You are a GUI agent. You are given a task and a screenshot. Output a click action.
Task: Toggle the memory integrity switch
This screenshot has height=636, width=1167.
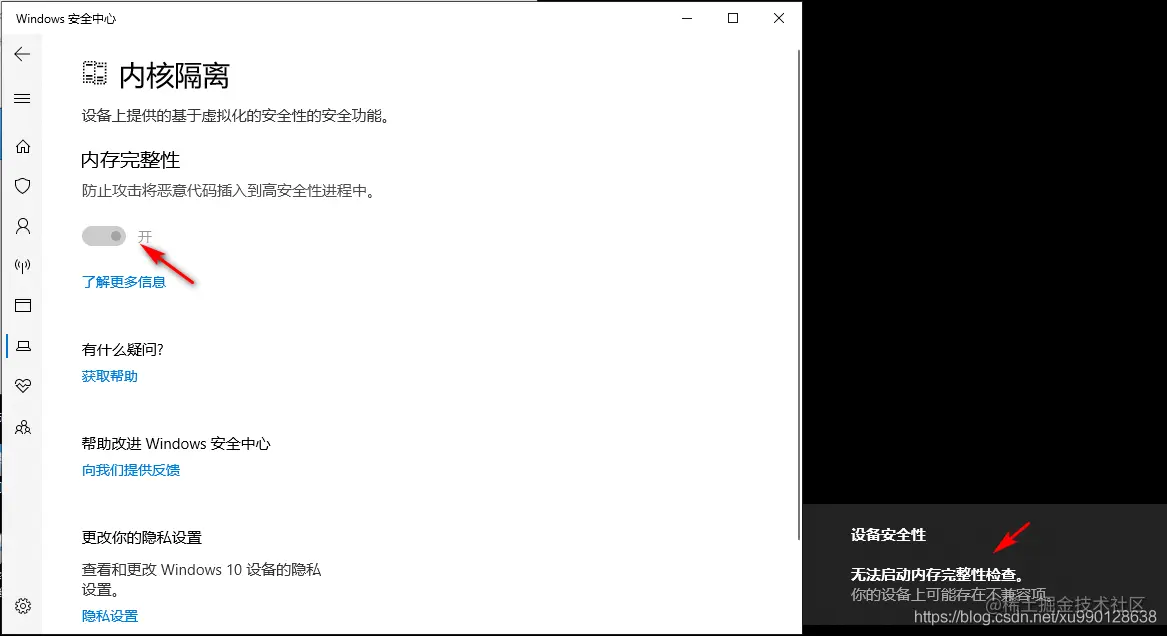coord(103,236)
